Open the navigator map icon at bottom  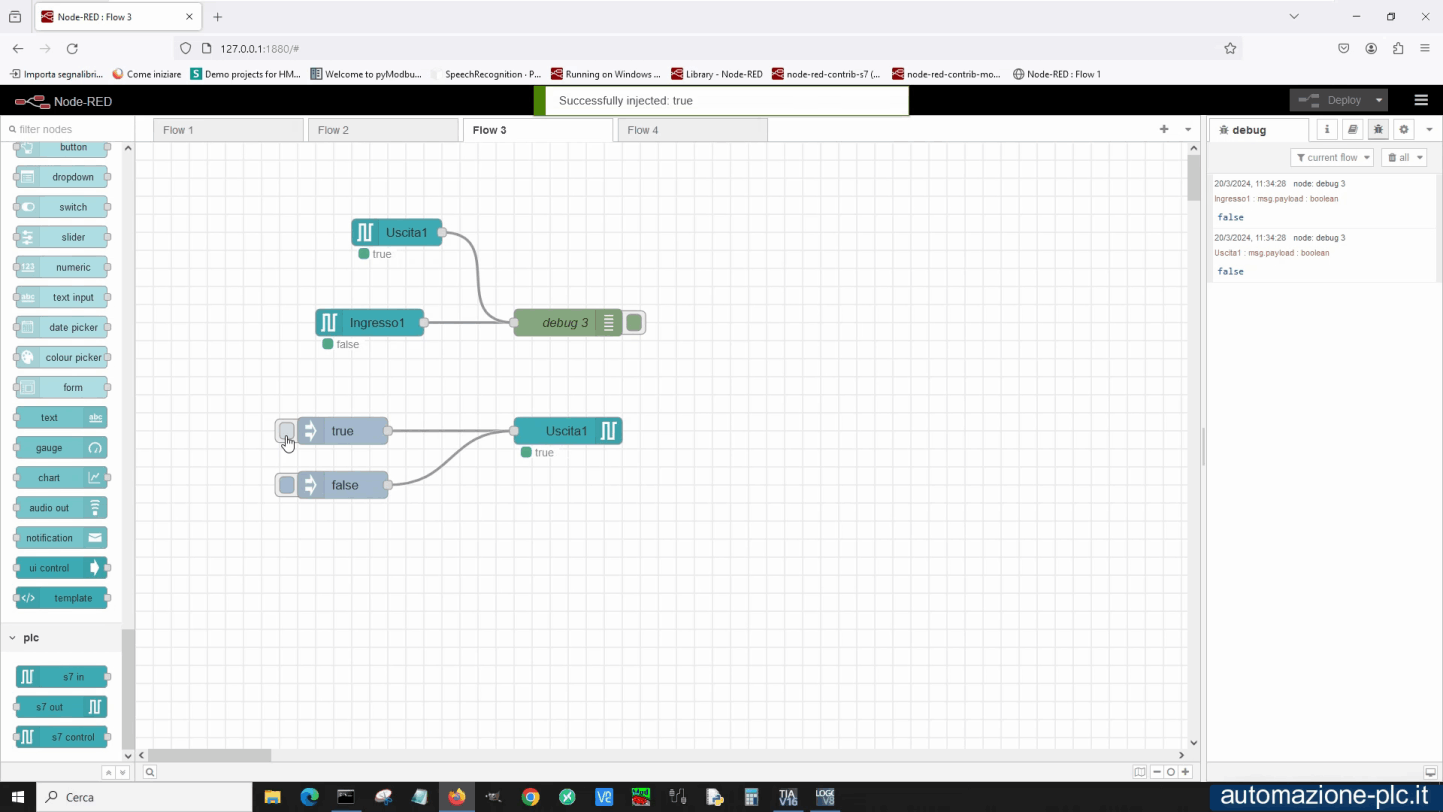[1139, 771]
